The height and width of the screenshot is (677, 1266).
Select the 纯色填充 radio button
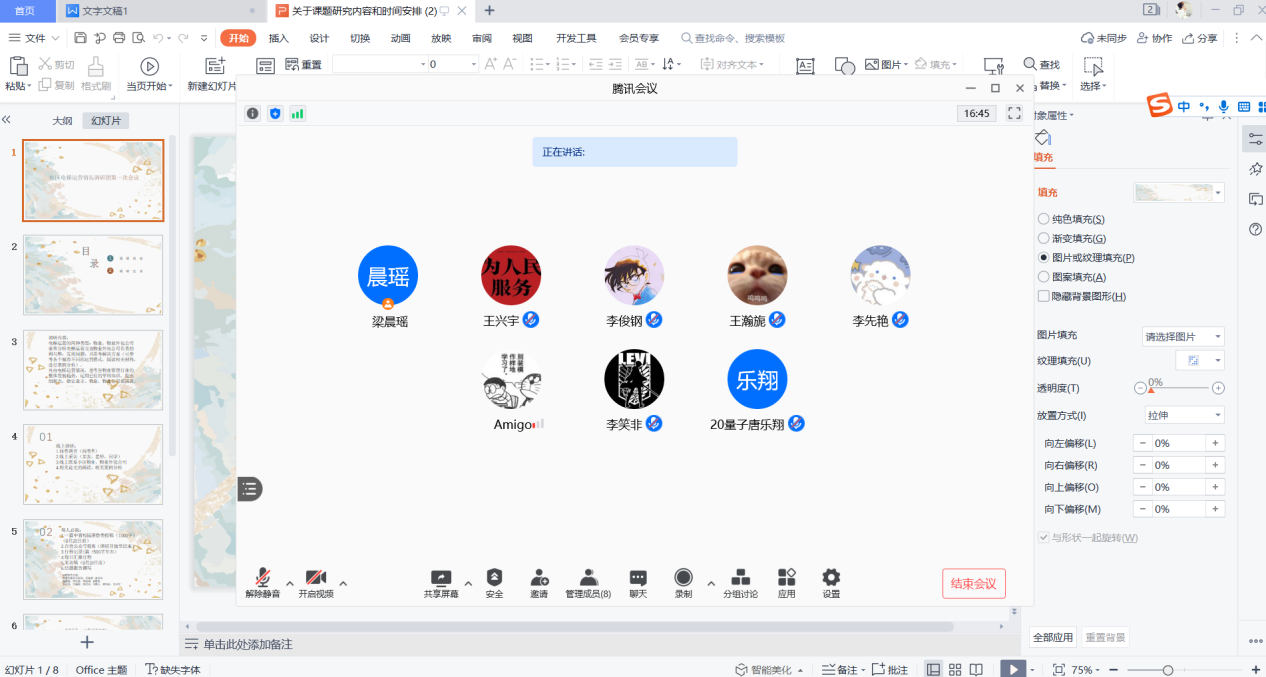[1044, 219]
